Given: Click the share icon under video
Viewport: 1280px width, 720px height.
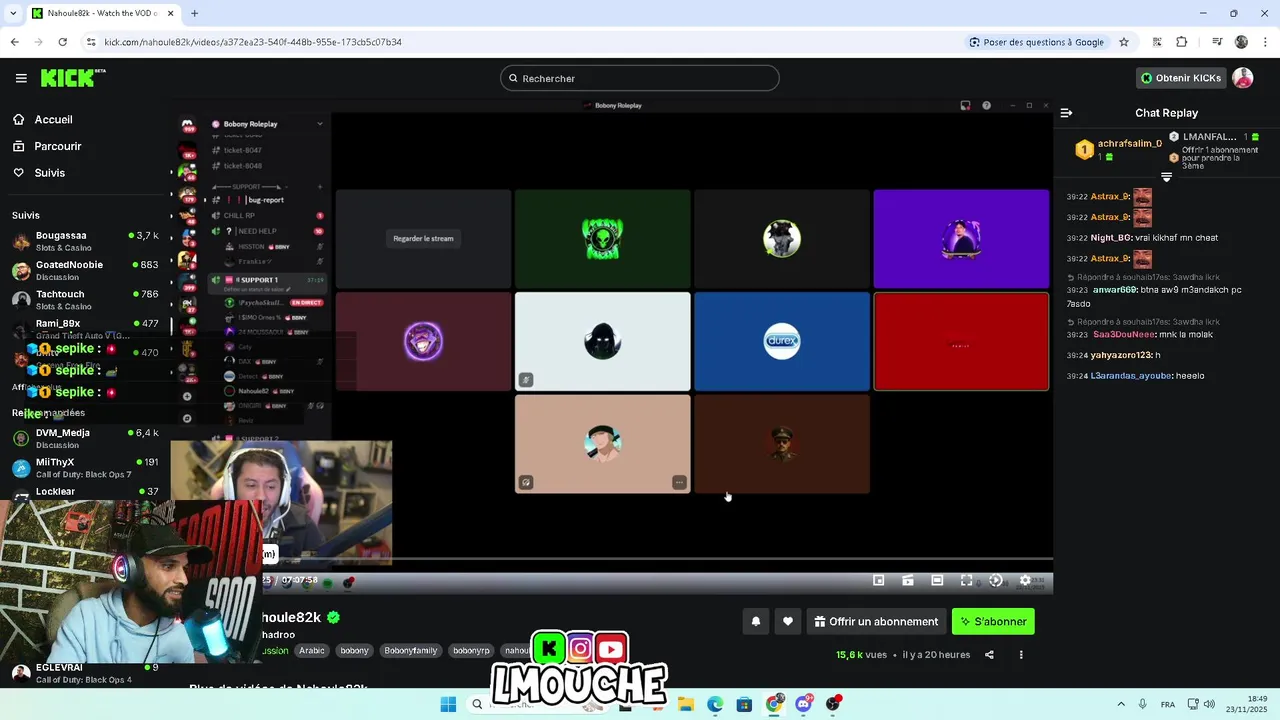Looking at the screenshot, I should point(989,655).
